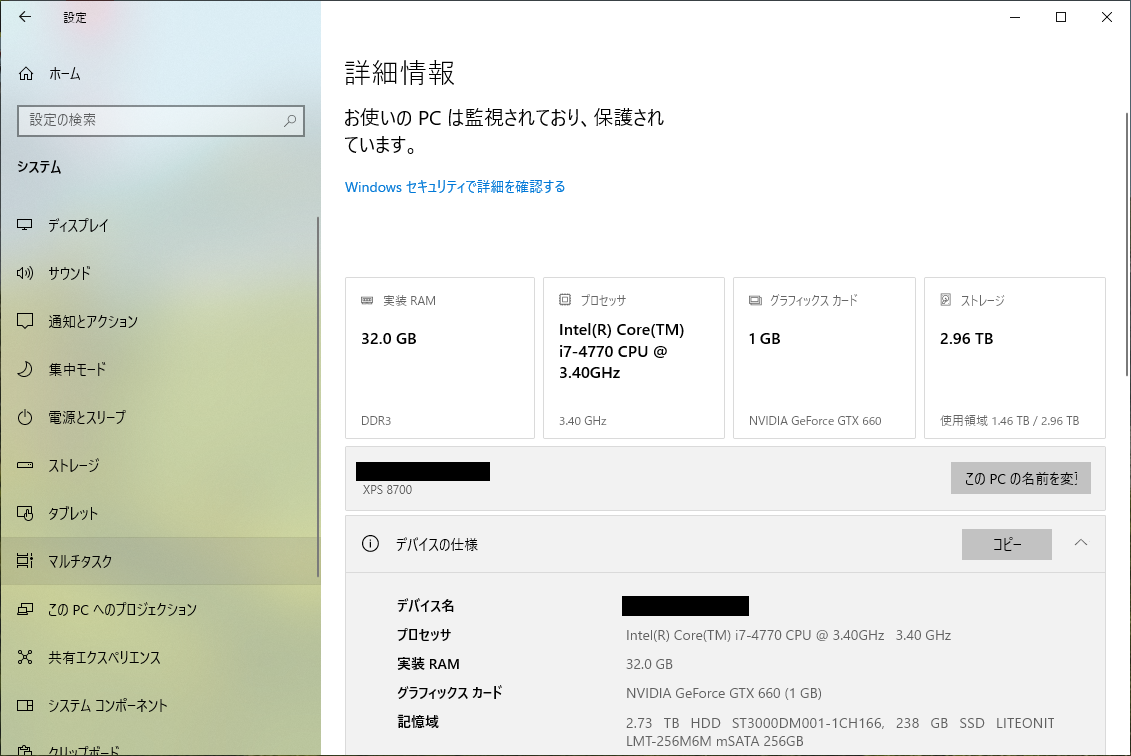Click the Rename this PC button
Screen dimensions: 1131x756
(x=1020, y=479)
